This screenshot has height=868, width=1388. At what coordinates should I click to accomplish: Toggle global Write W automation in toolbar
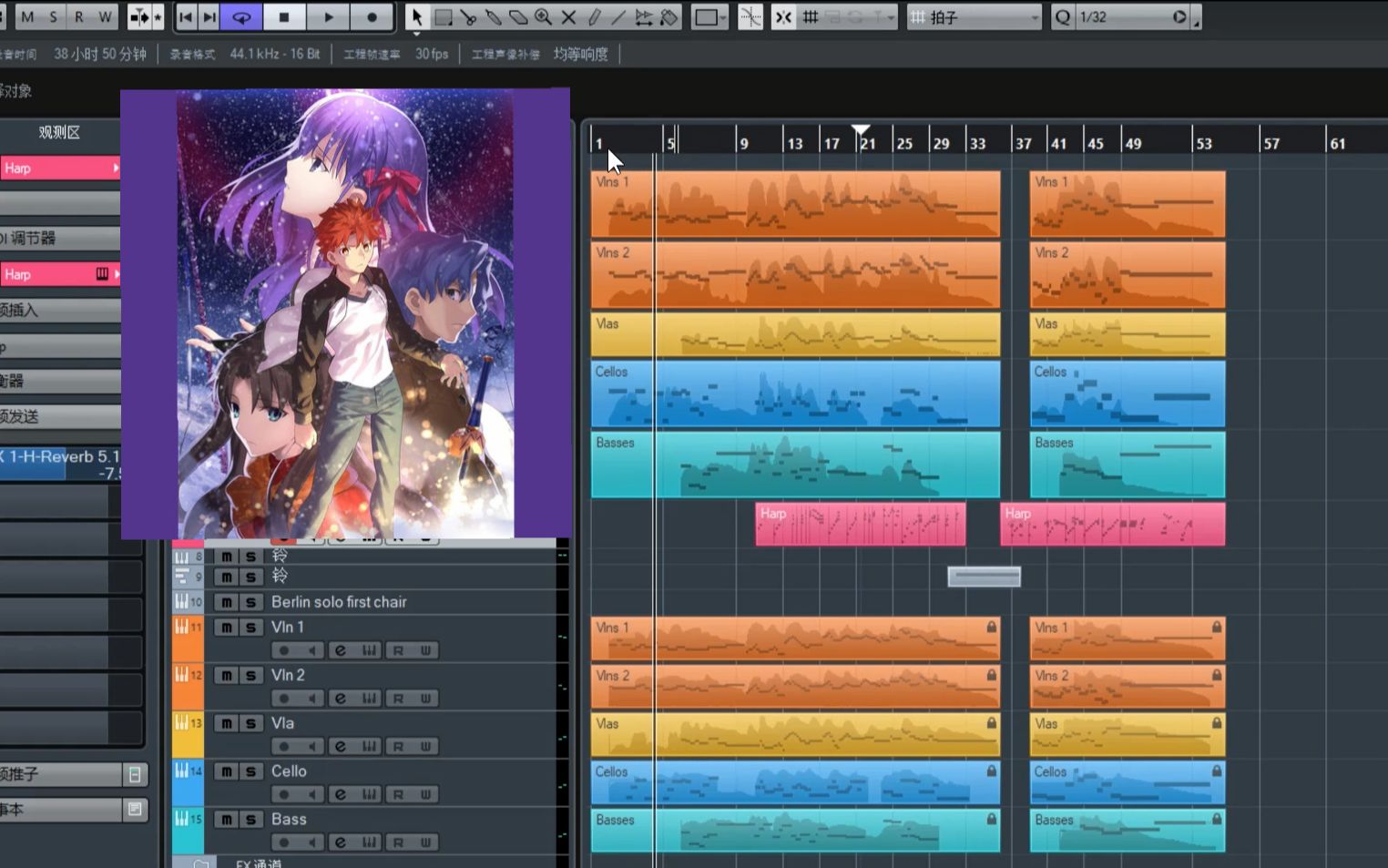click(x=105, y=17)
